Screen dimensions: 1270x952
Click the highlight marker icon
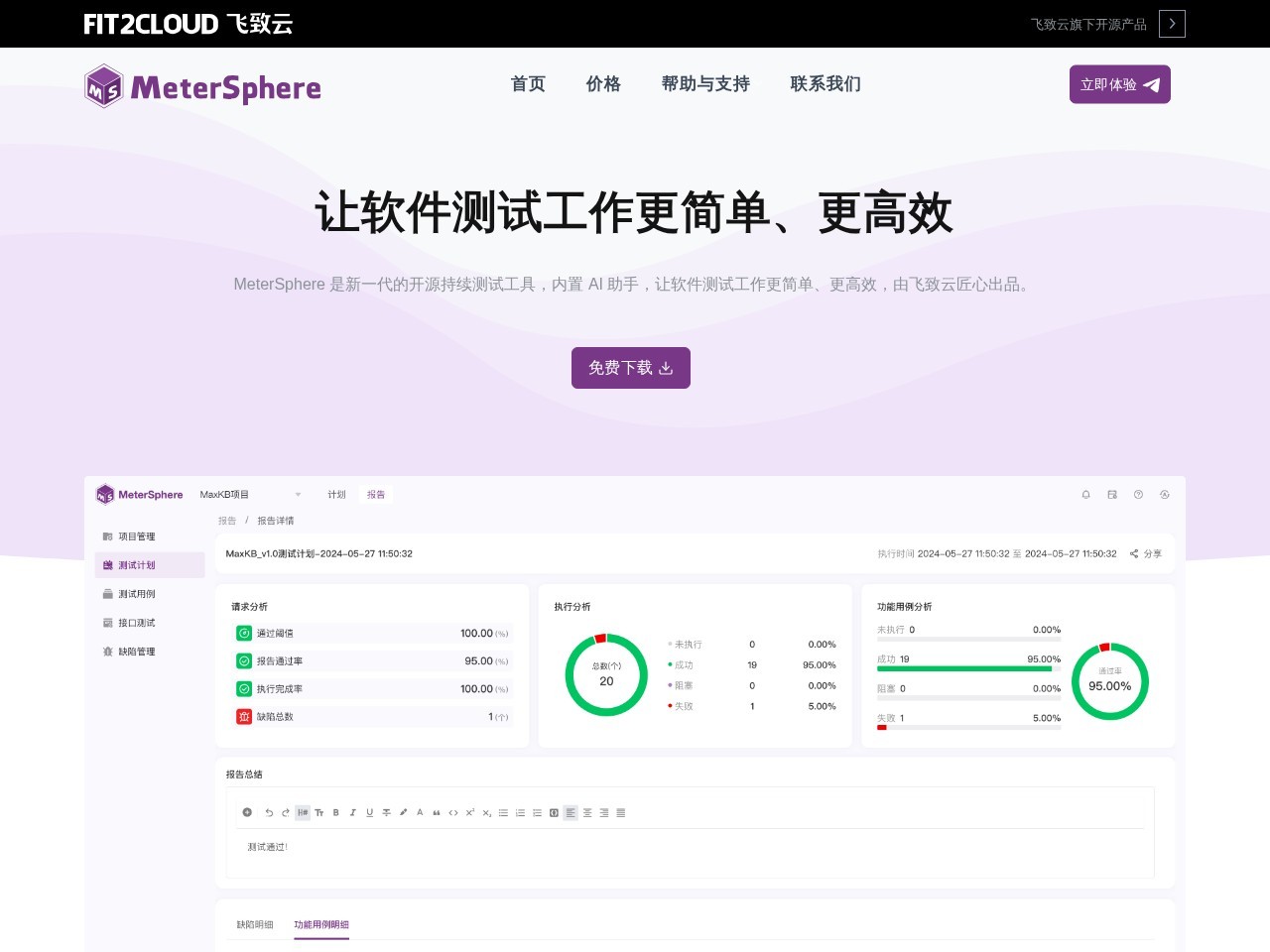pos(404,812)
